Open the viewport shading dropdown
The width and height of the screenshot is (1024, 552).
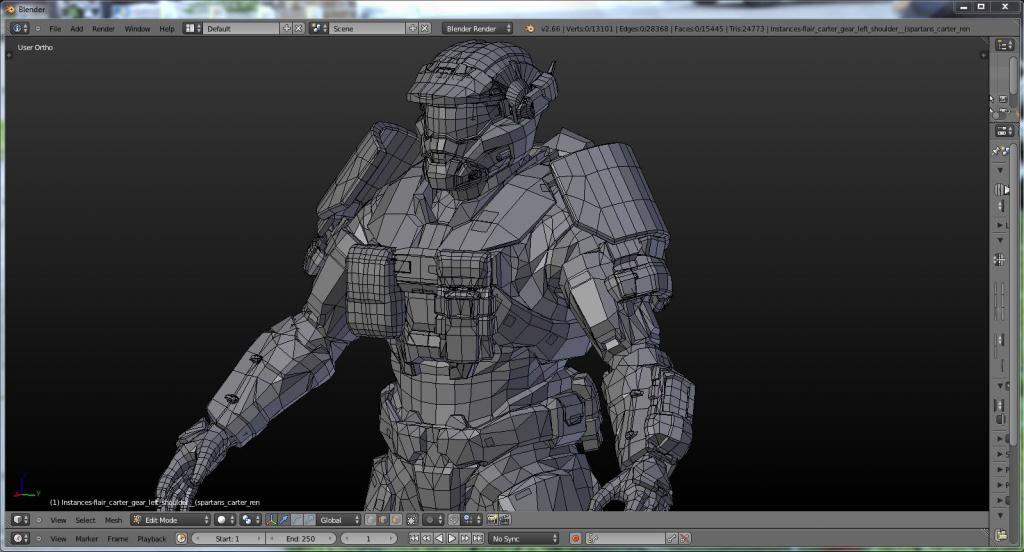[225, 520]
